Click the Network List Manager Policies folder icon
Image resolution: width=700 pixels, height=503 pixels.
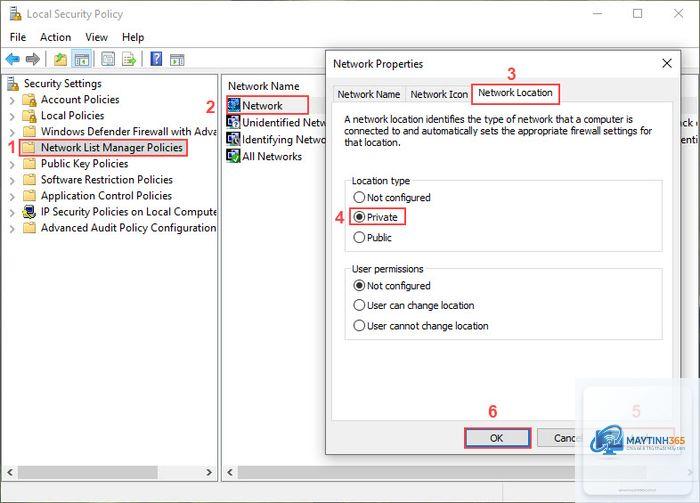pos(29,147)
